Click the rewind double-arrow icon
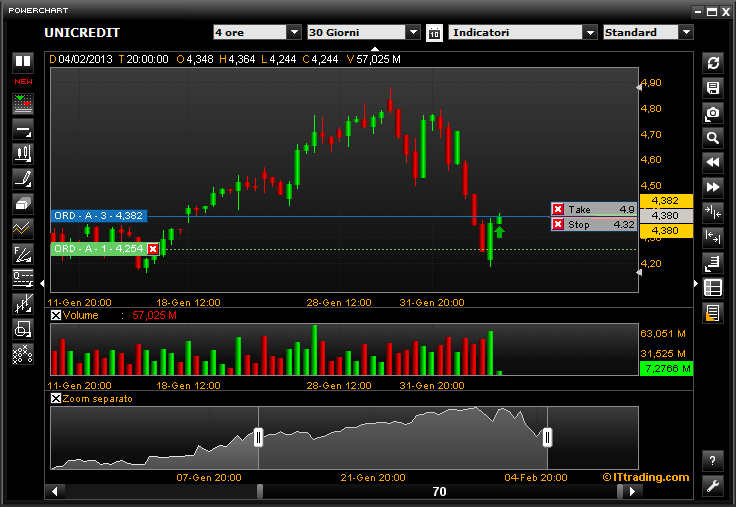This screenshot has width=736, height=507. point(712,162)
